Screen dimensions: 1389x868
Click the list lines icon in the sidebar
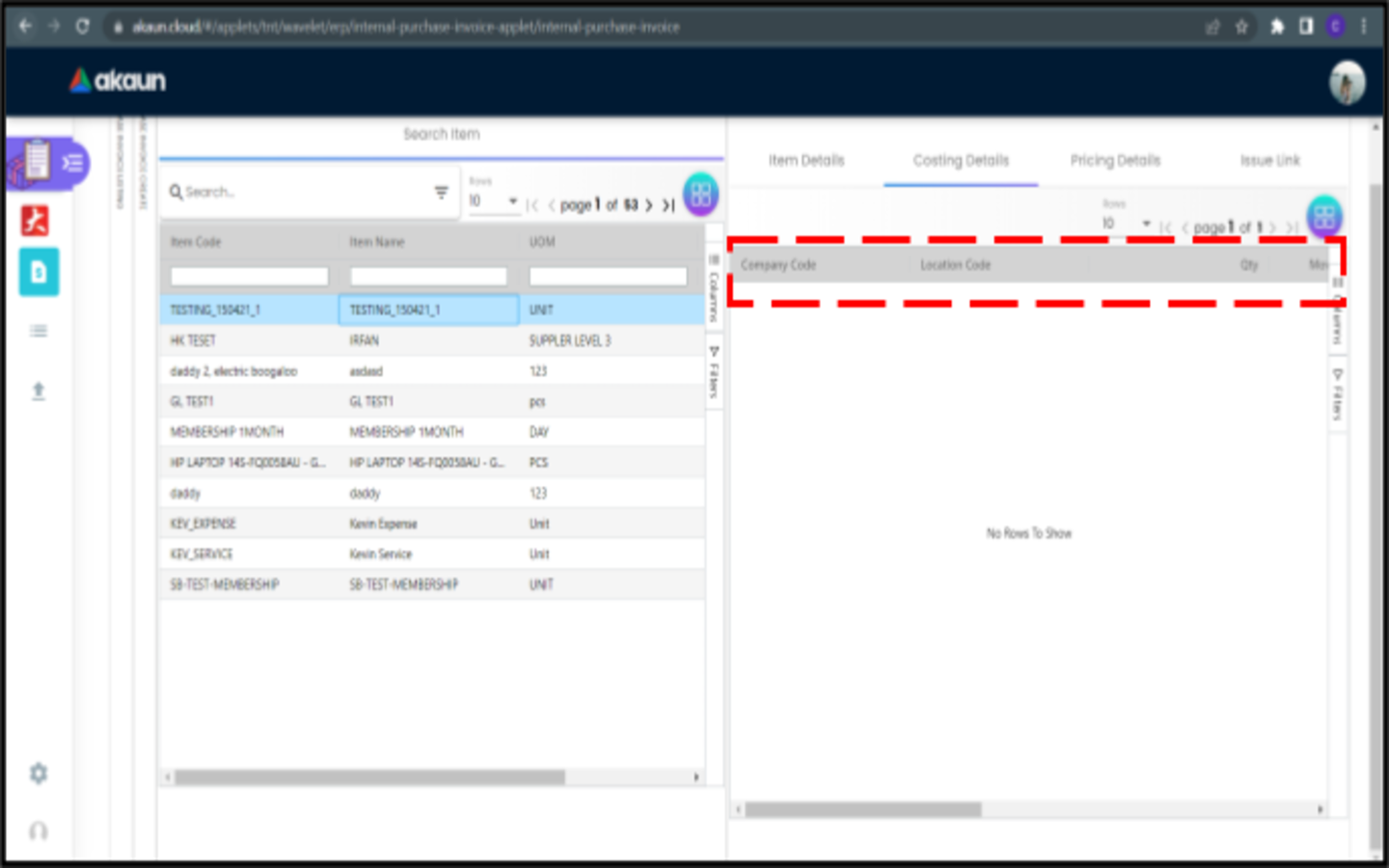pyautogui.click(x=39, y=331)
